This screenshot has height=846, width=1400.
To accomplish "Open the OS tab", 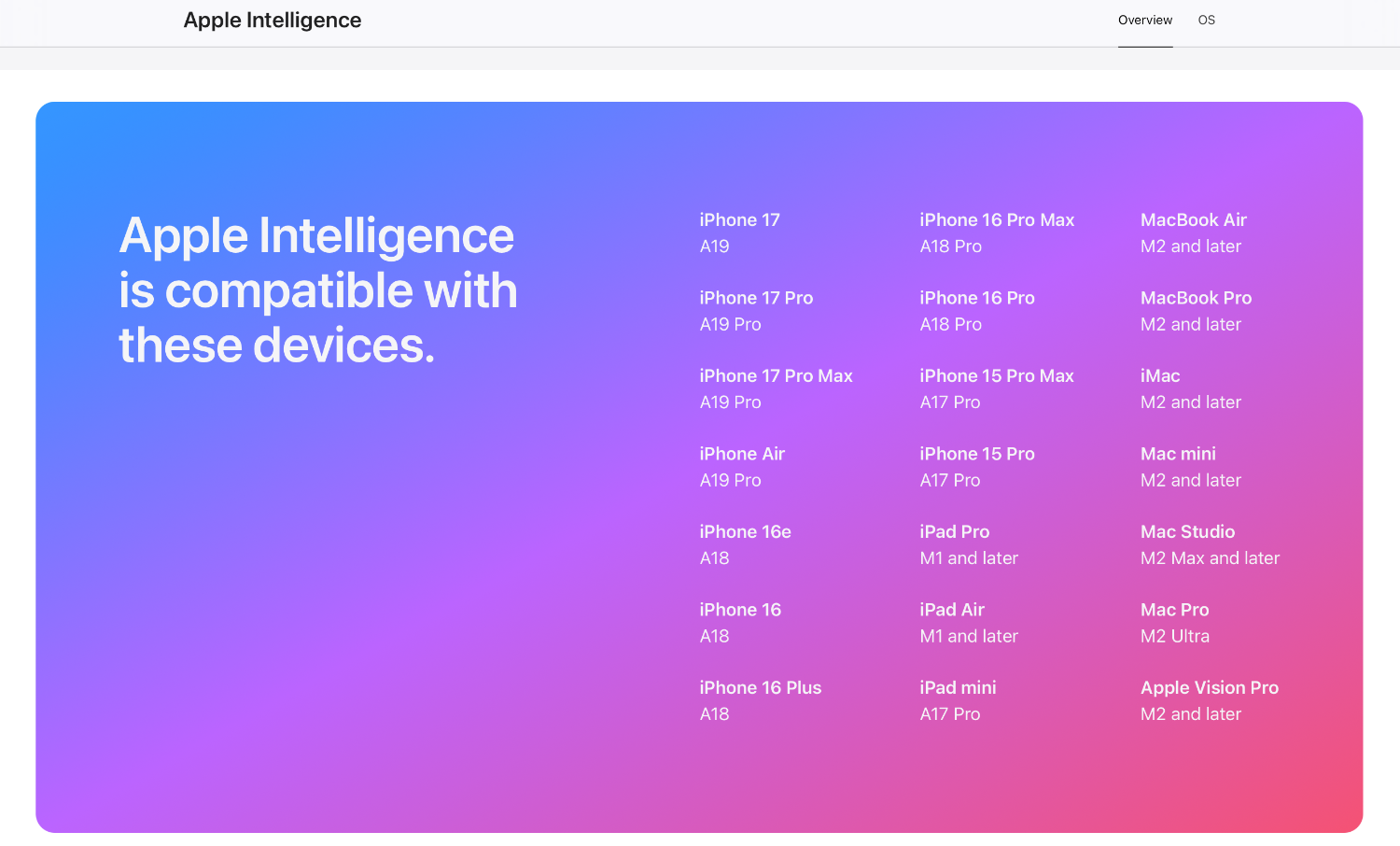I will coord(1206,21).
